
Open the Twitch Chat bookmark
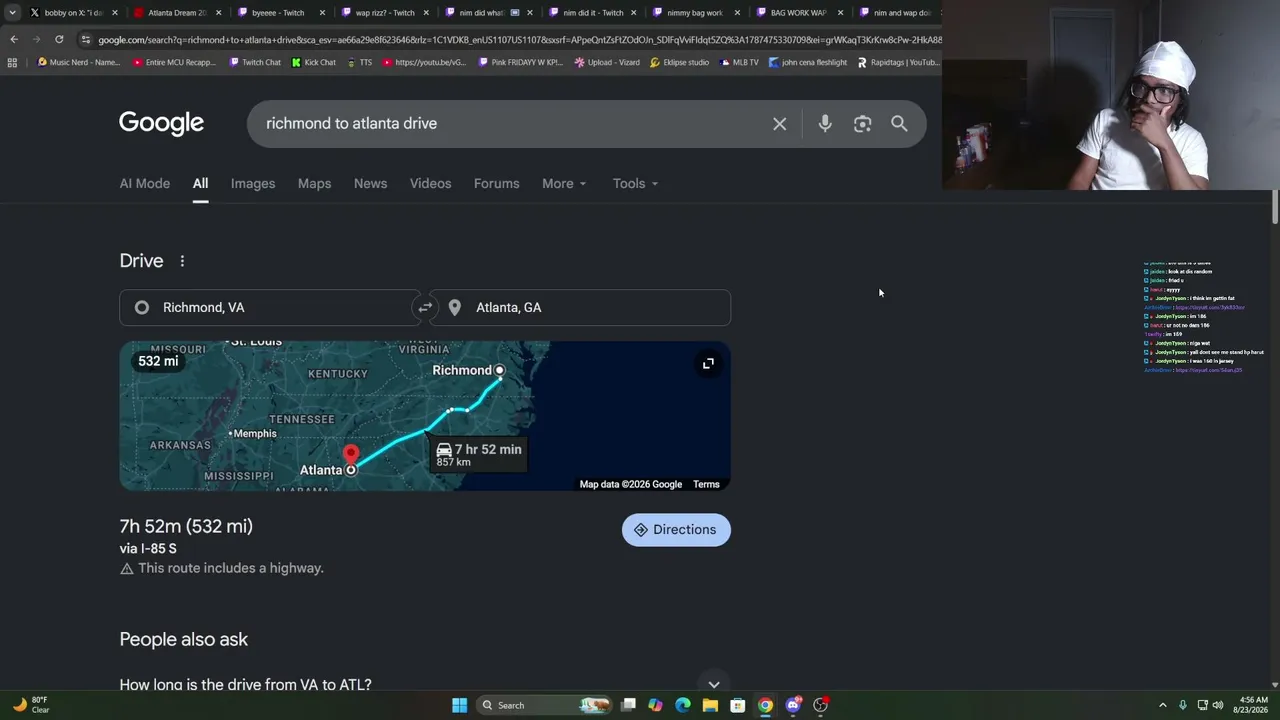point(255,62)
